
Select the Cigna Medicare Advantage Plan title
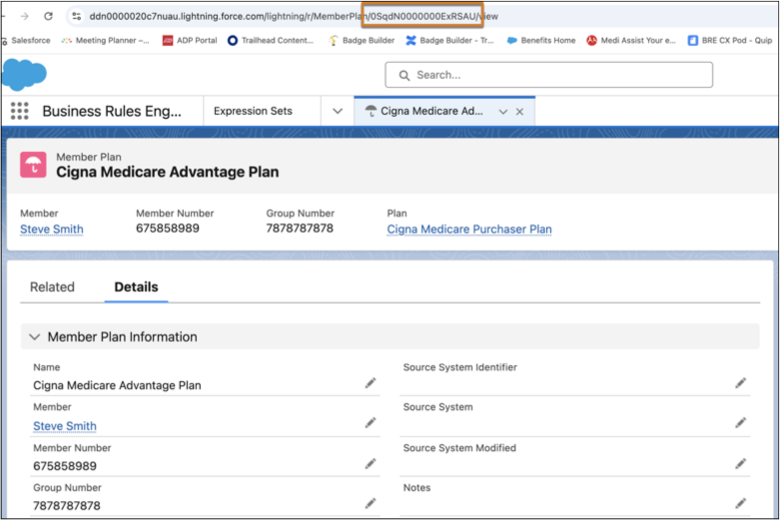click(167, 172)
